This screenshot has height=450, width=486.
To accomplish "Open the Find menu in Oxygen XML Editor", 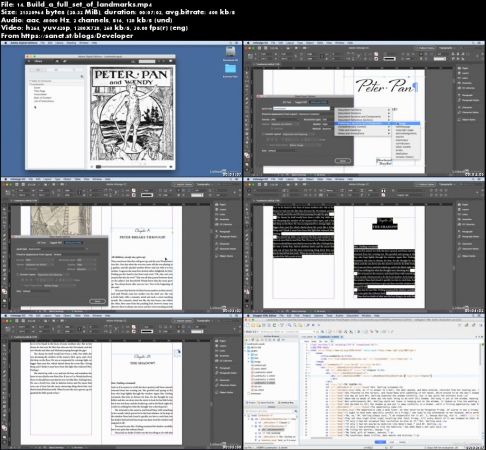I will 297,315.
